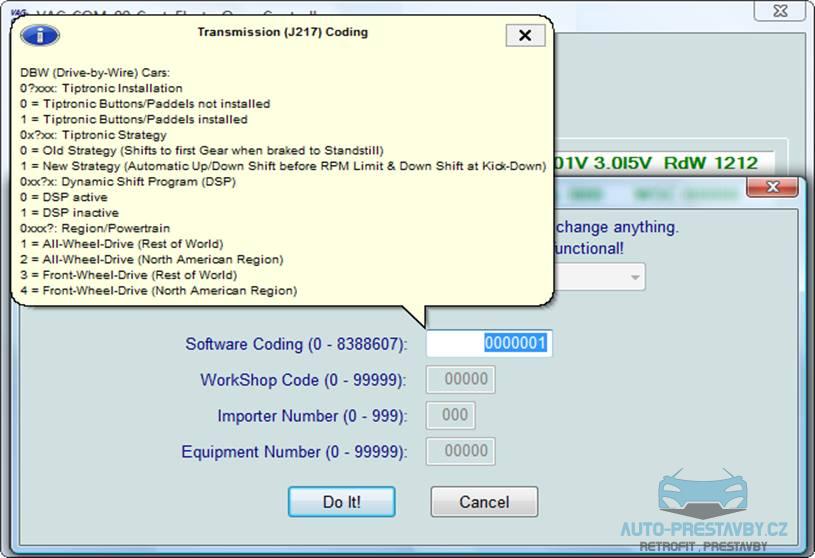Image resolution: width=815 pixels, height=558 pixels.
Task: Click the Equipment Number (0 - 99999) label
Action: tap(294, 452)
